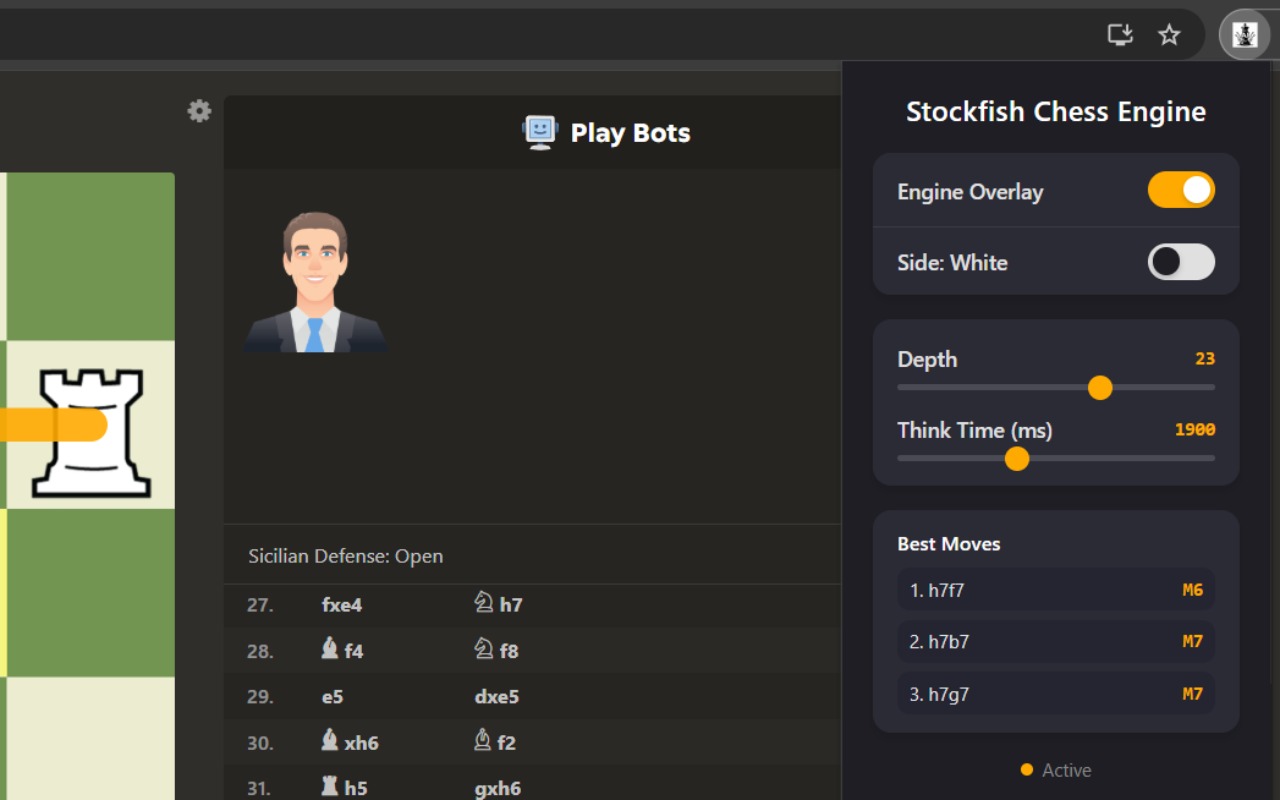Go to black's move gxh6
This screenshot has width=1280, height=800.
click(x=497, y=789)
